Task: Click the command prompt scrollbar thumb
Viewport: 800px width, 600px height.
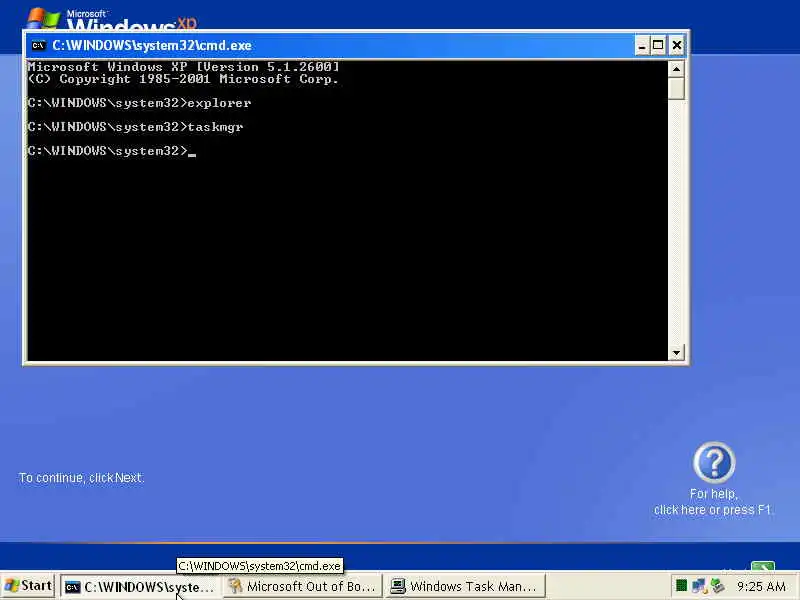Action: tap(676, 88)
